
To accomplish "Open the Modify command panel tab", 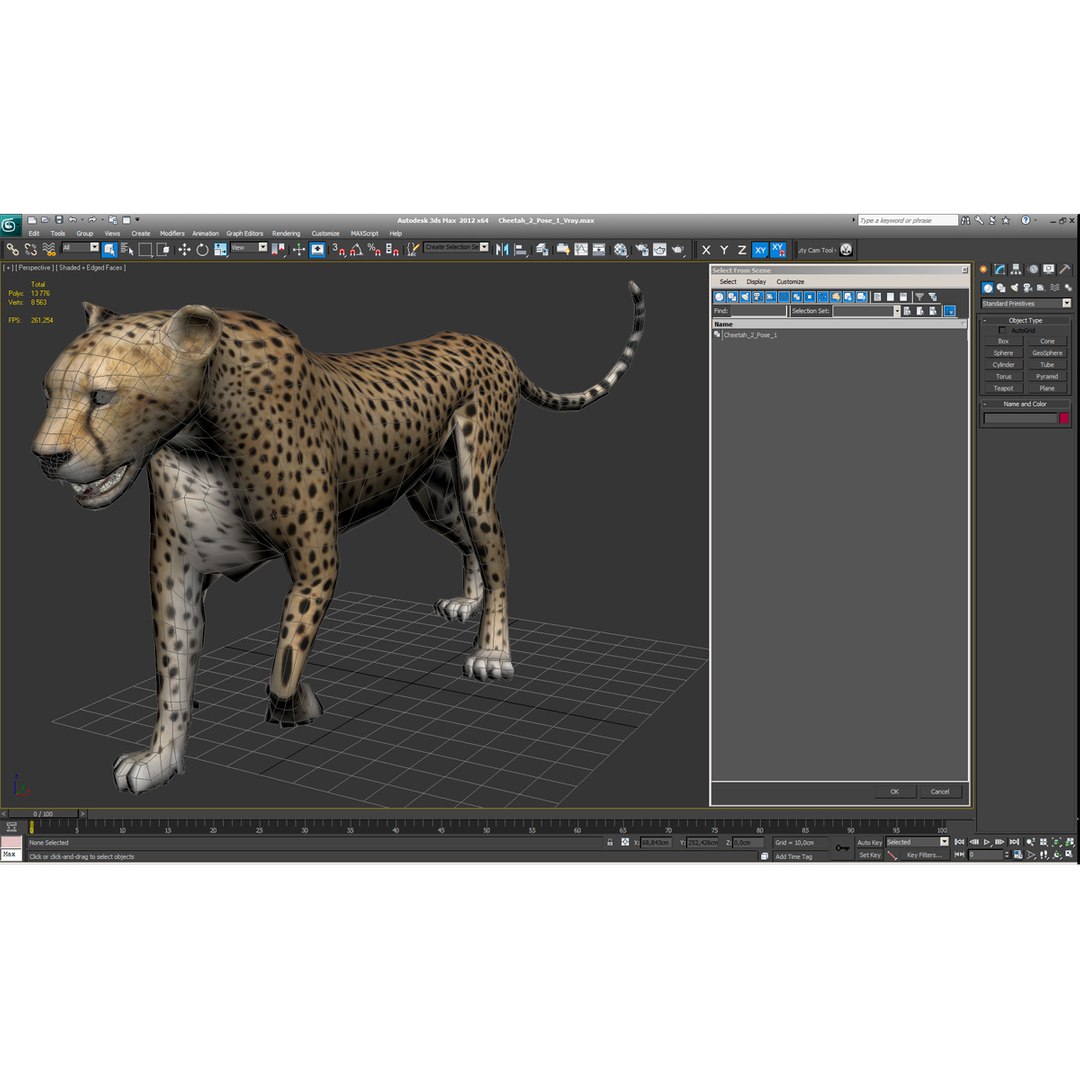I will tap(999, 269).
